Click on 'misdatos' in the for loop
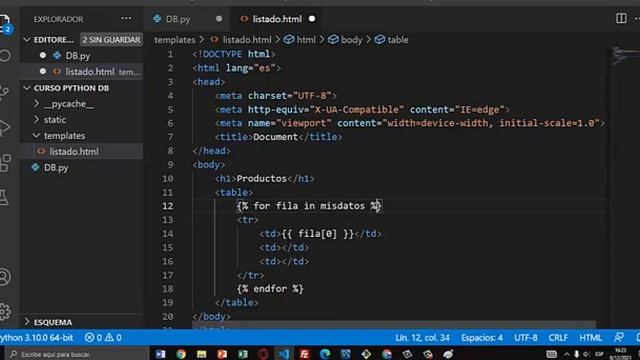This screenshot has width=640, height=360. click(342, 206)
